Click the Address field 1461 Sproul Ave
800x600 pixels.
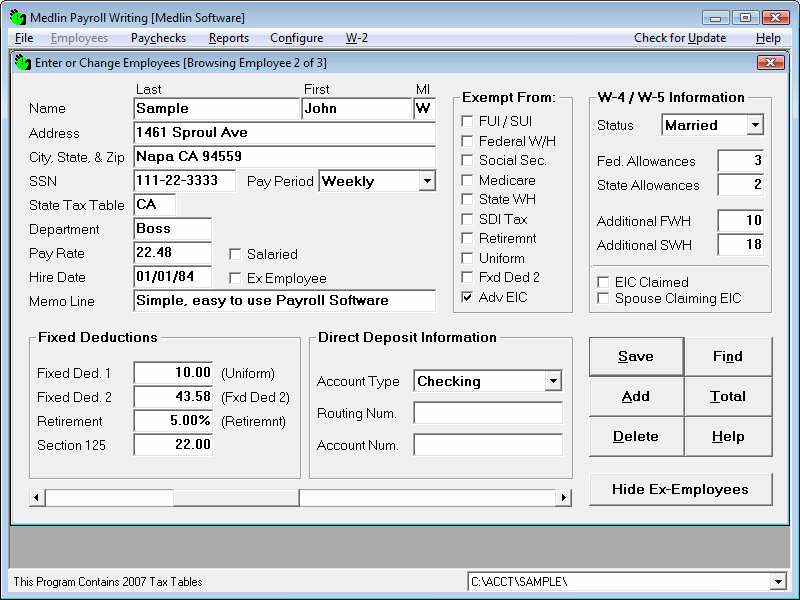285,133
